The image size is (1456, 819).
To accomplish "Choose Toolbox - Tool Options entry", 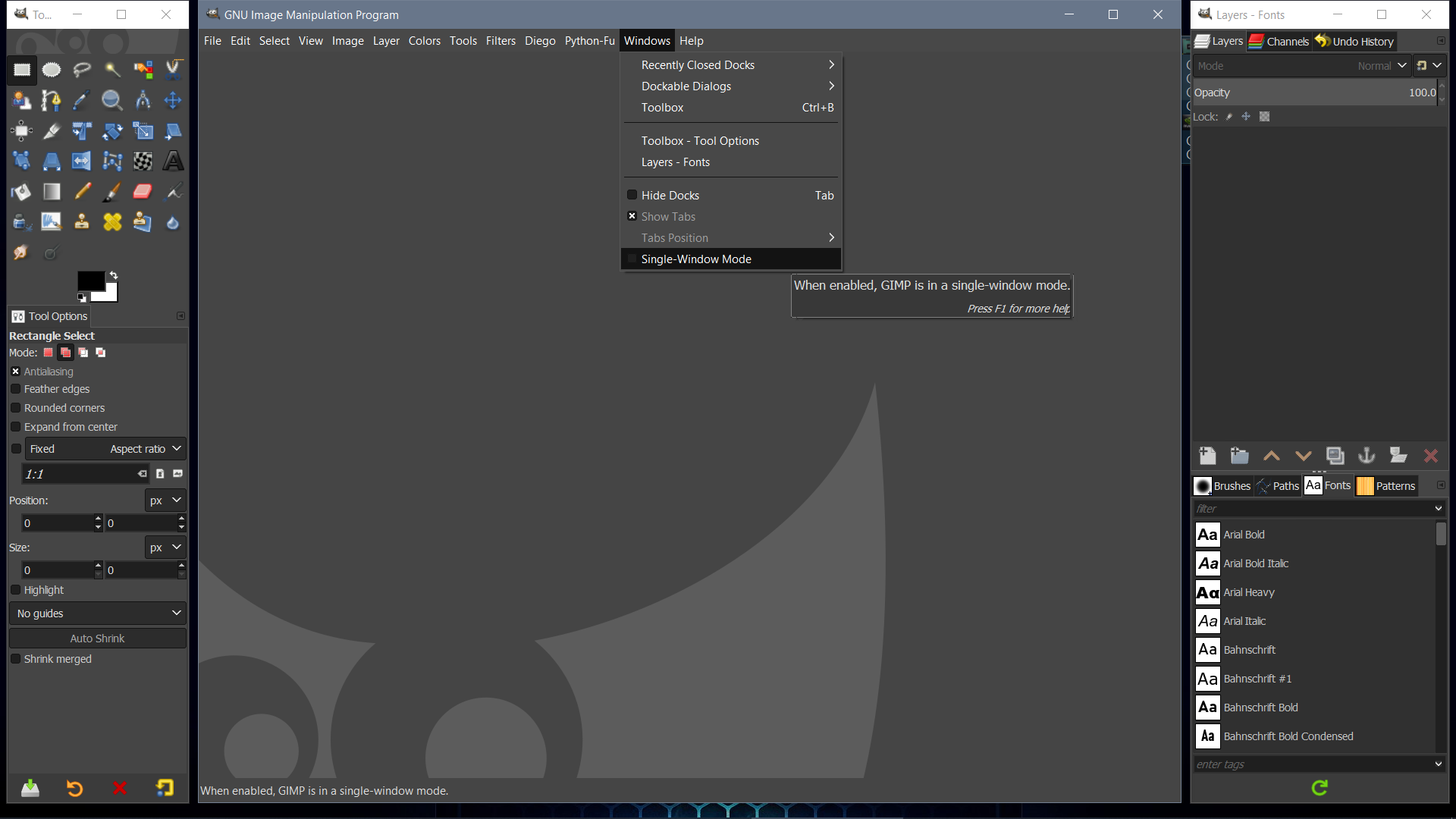I will [730, 141].
